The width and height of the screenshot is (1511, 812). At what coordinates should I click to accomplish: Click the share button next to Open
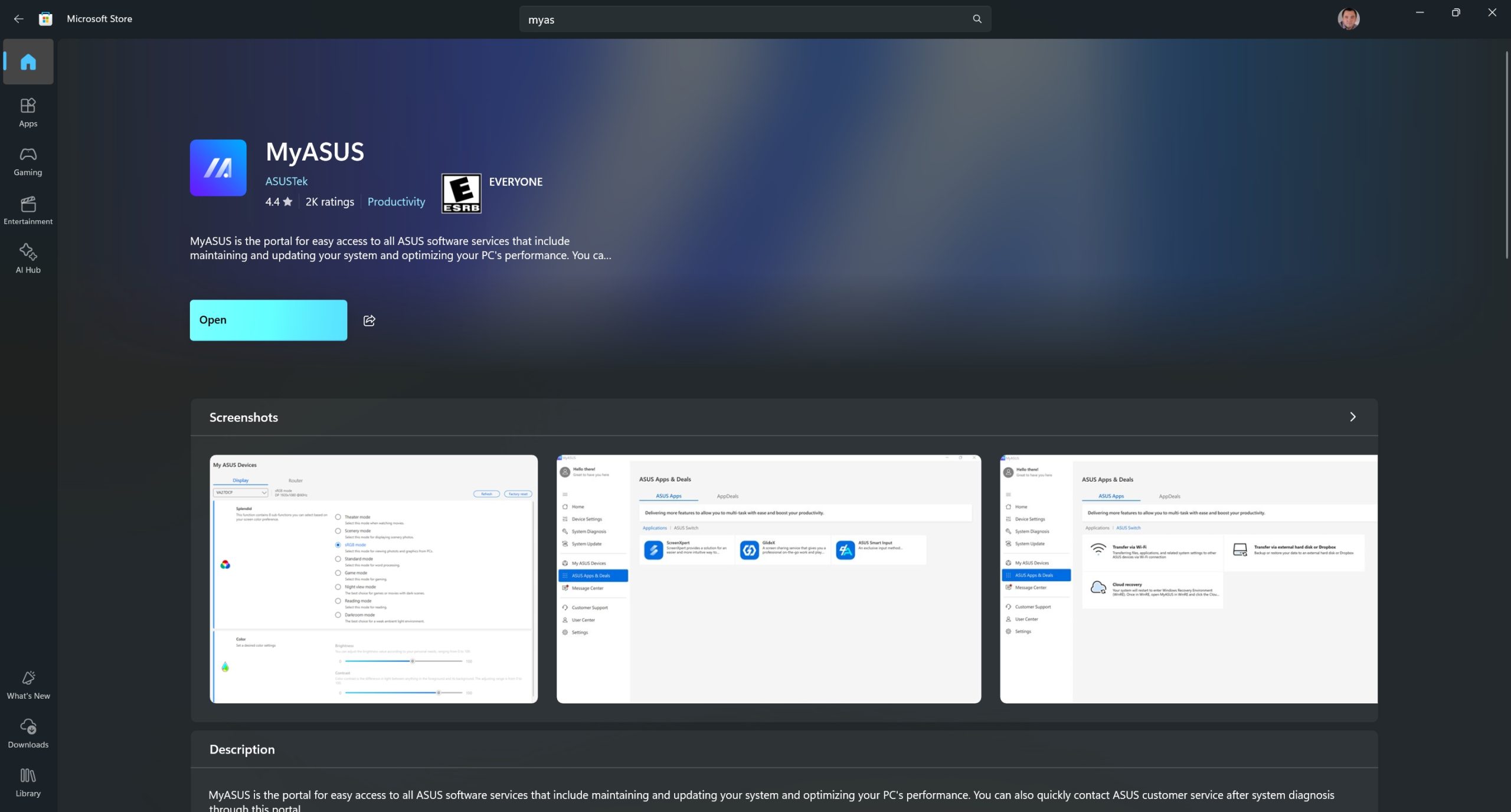368,320
